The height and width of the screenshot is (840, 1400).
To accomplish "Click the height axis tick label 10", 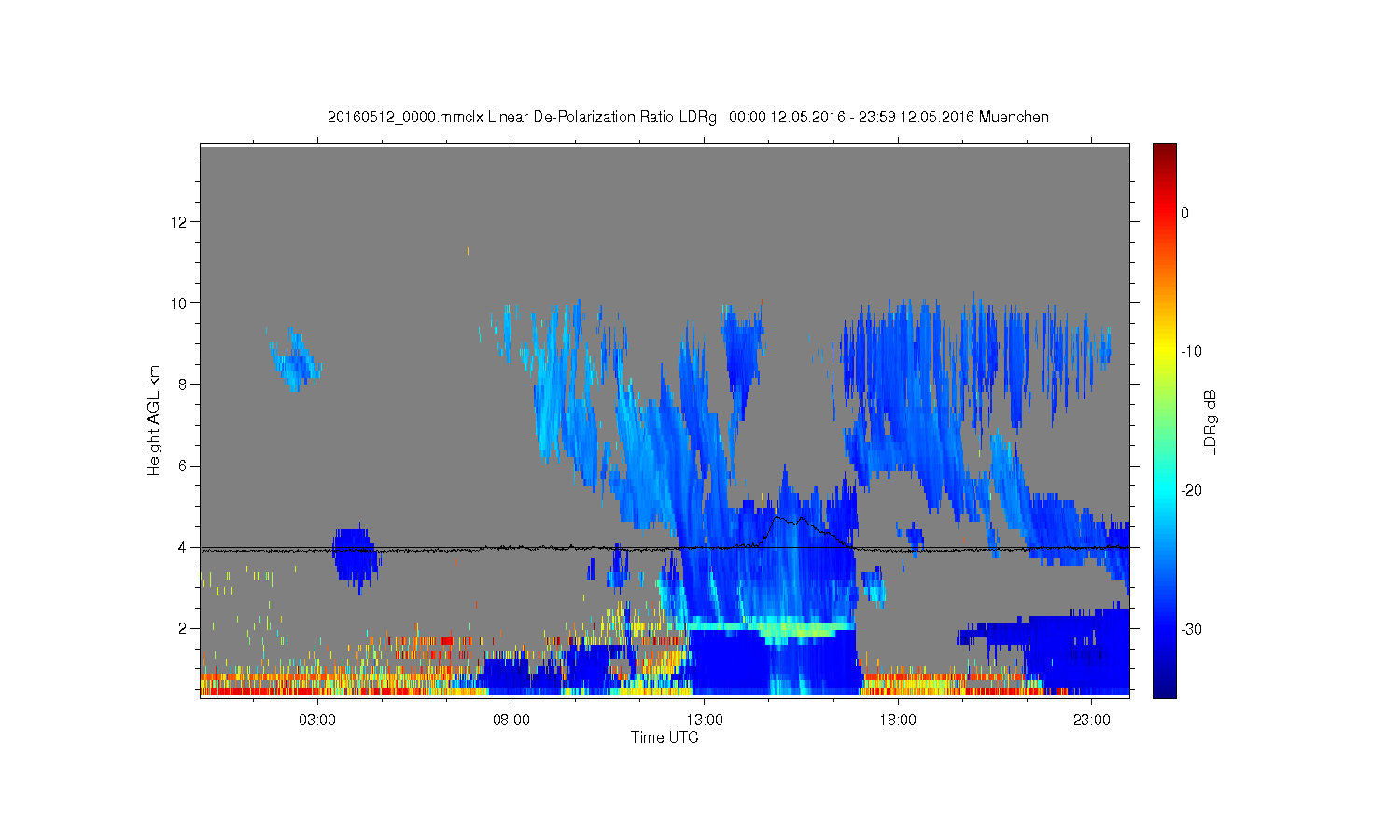I will 180,303.
